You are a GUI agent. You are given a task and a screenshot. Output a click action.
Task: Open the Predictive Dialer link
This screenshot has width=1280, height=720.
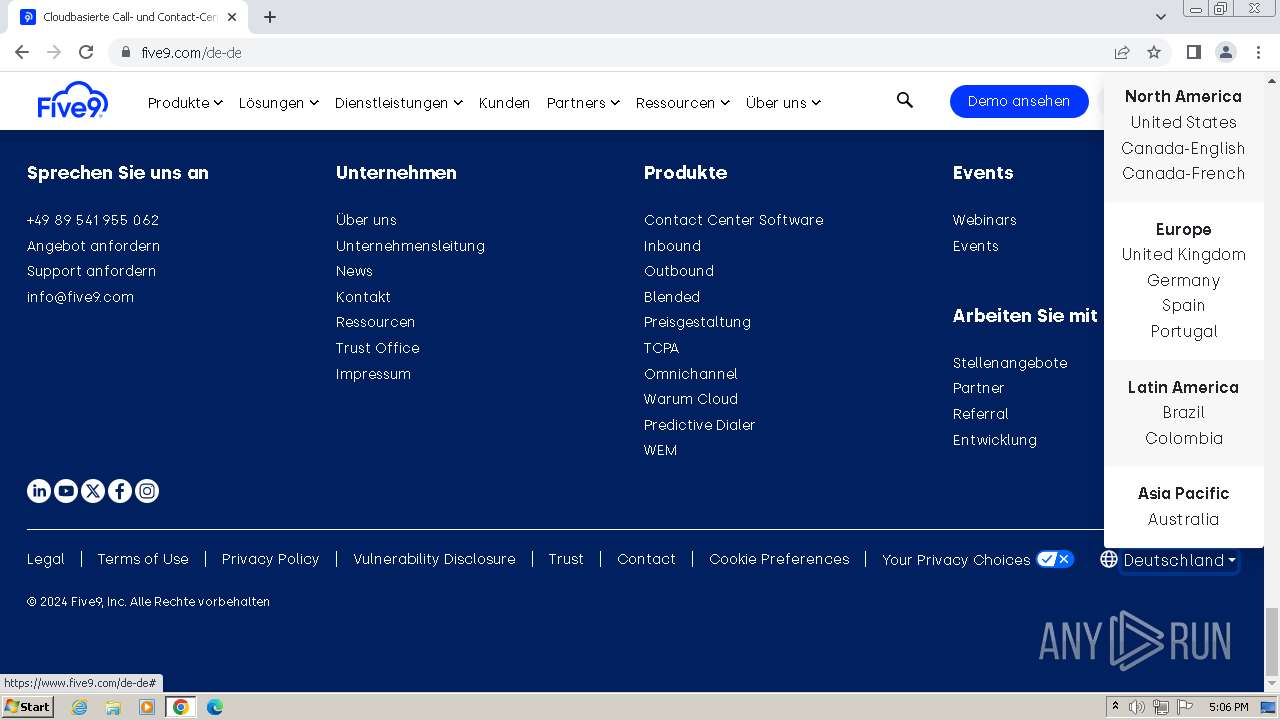pyautogui.click(x=699, y=425)
